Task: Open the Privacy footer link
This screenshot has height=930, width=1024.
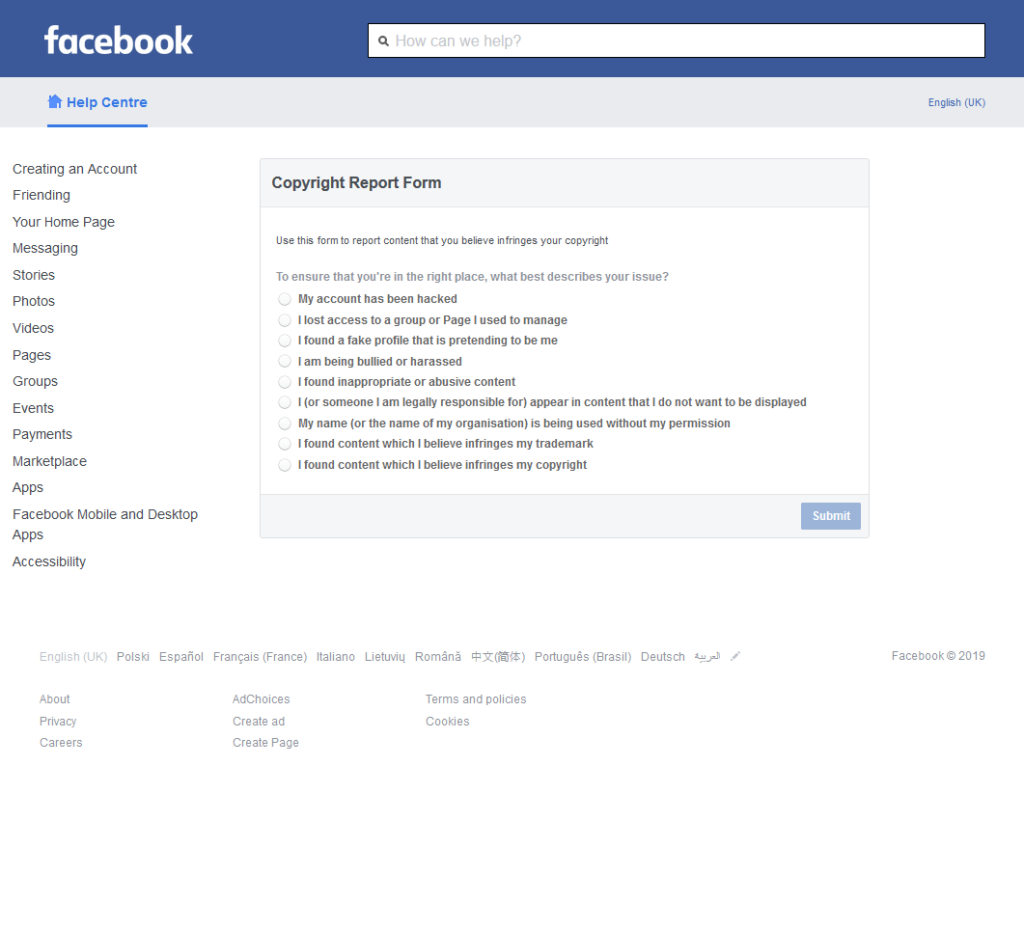Action: click(57, 721)
